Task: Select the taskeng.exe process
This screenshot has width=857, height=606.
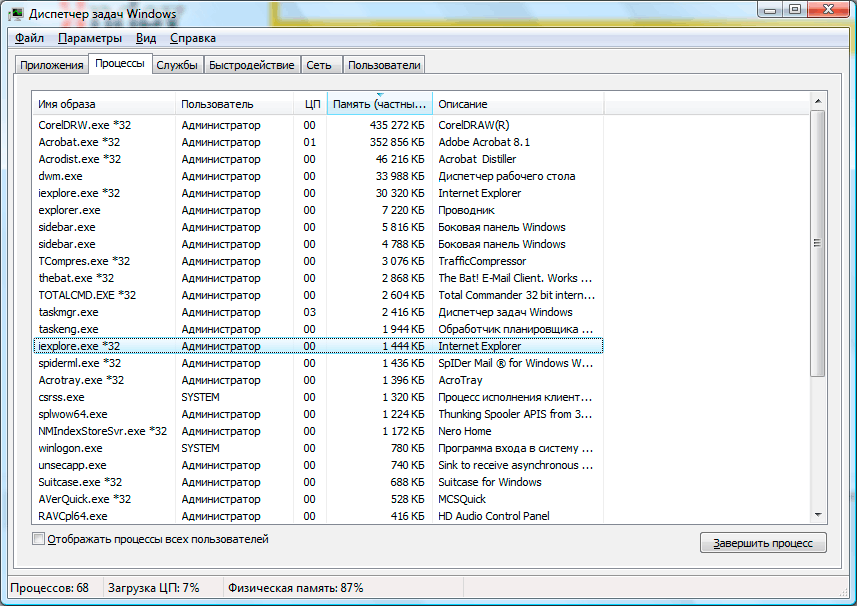Action: (x=318, y=329)
